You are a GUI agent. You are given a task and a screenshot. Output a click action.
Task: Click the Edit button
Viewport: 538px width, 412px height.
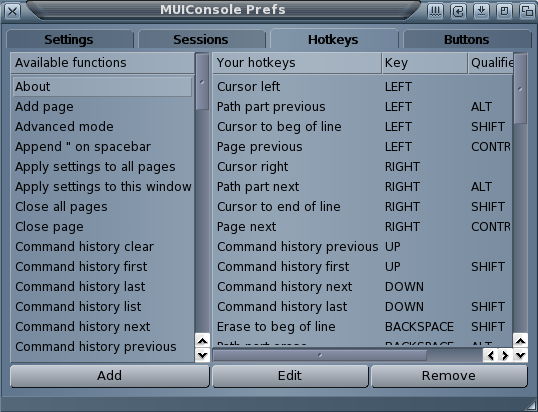click(x=290, y=376)
